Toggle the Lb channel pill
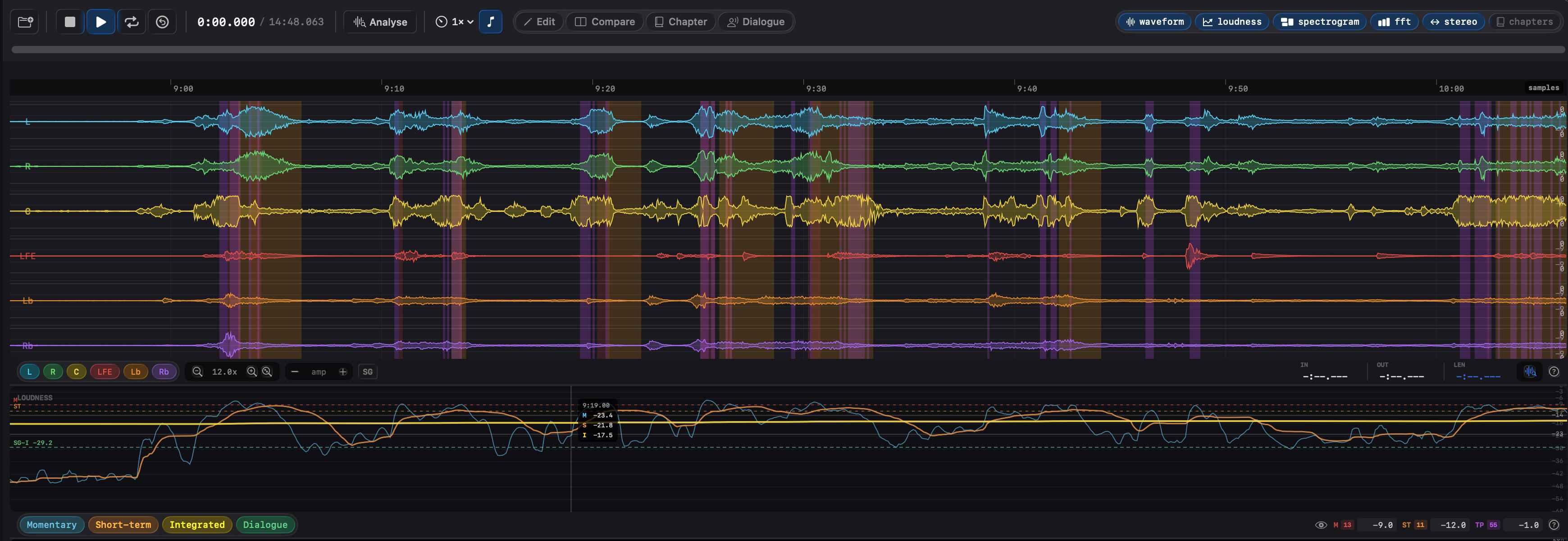This screenshot has height=541, width=1568. click(x=136, y=371)
